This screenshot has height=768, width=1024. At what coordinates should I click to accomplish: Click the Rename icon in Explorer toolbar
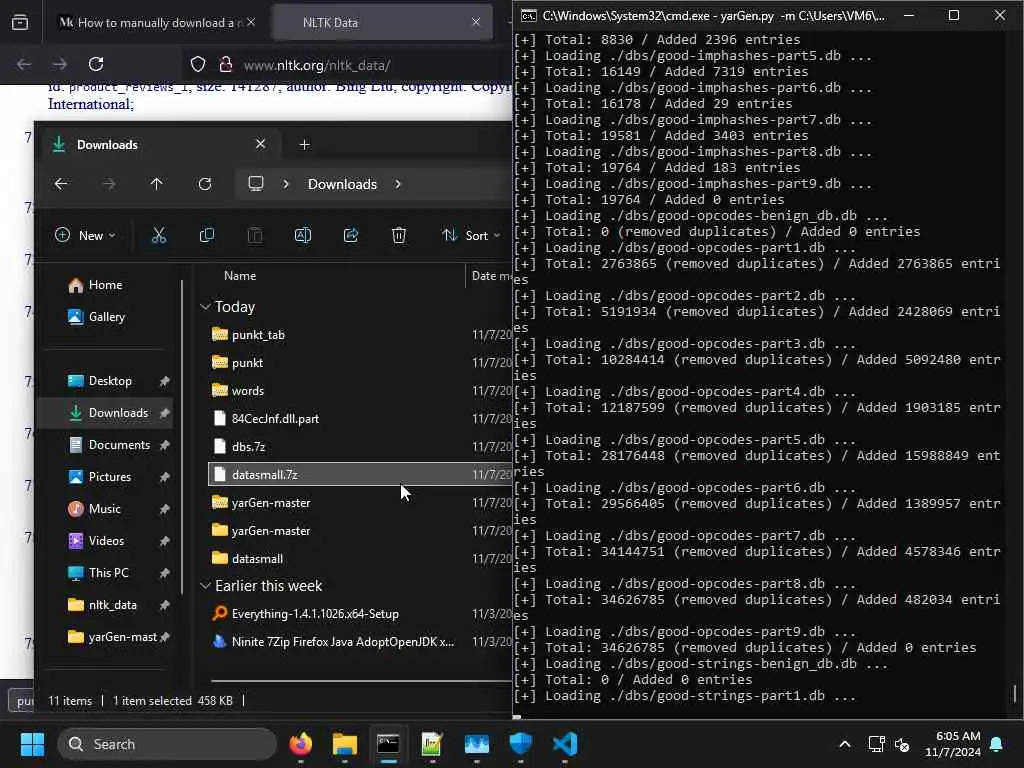[x=303, y=236]
